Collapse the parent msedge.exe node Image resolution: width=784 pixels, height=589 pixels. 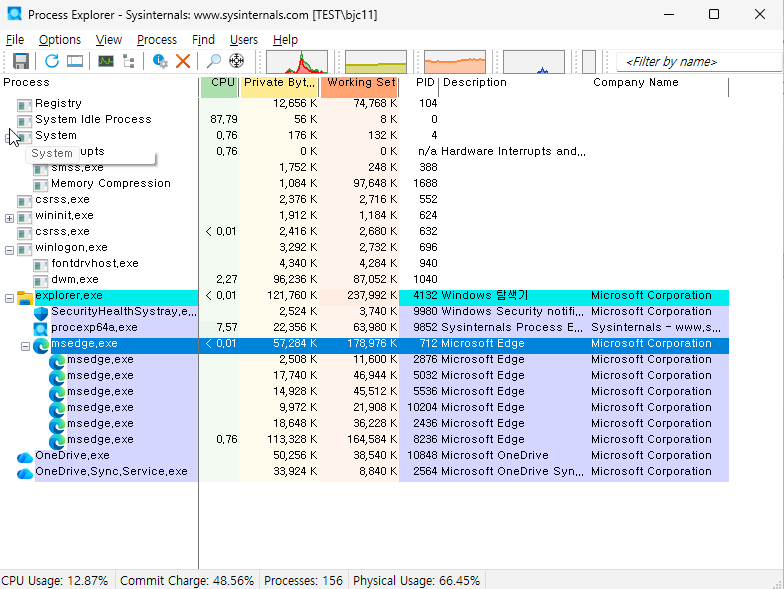tap(25, 344)
